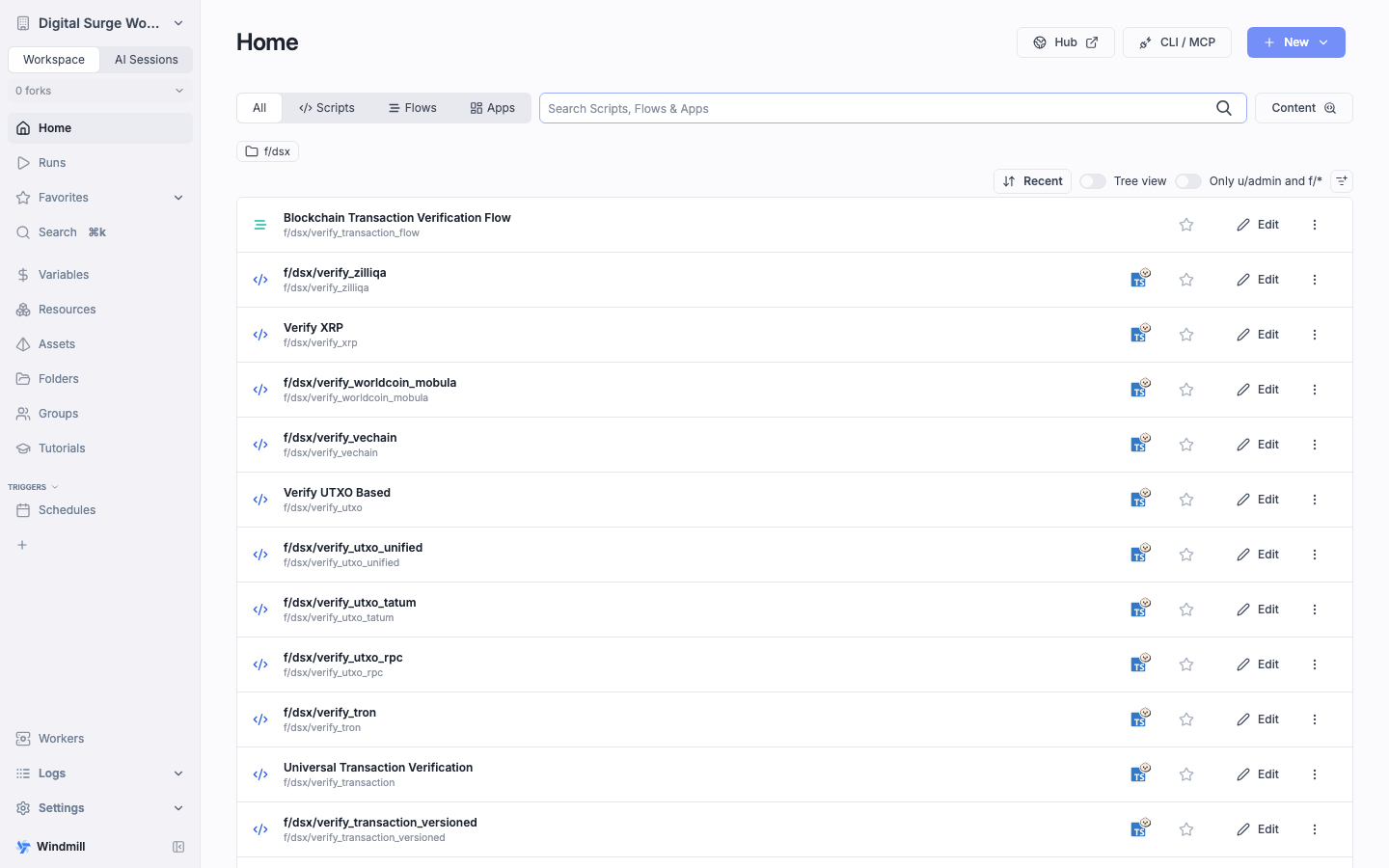Open Tutorials page

(x=100, y=448)
